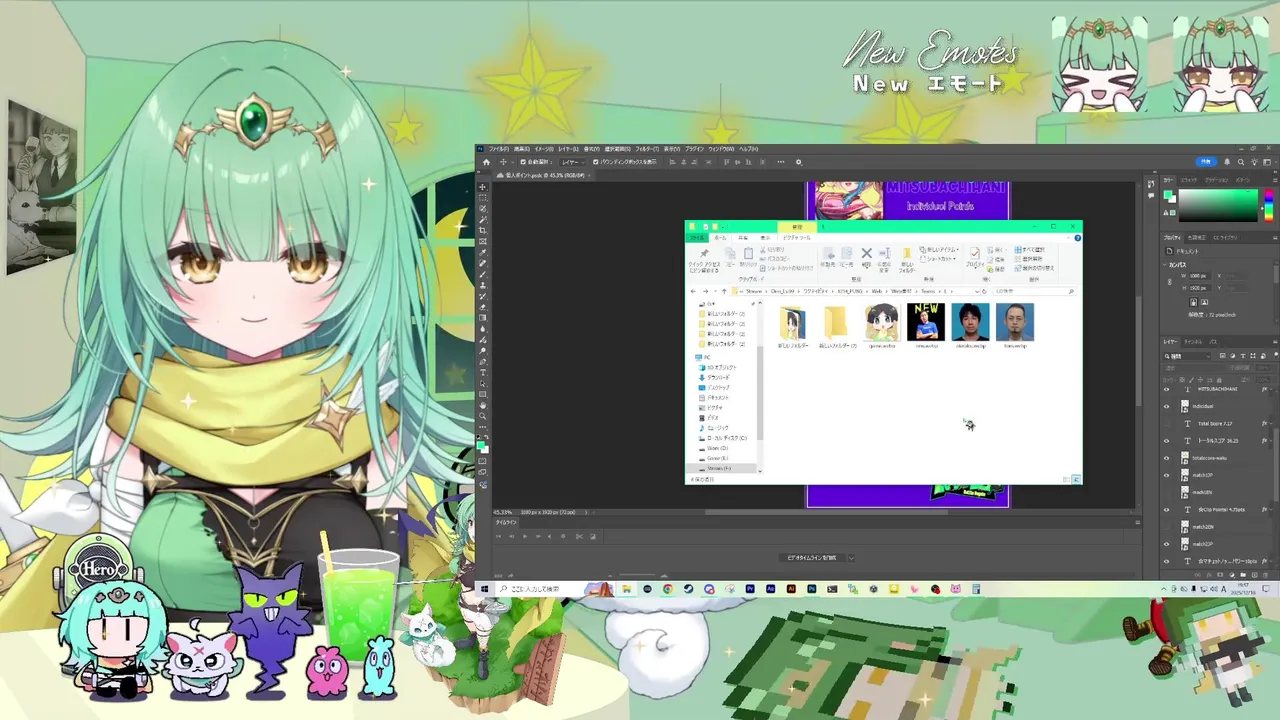Select the Crop tool
This screenshot has width=1280, height=720.
pos(483,230)
